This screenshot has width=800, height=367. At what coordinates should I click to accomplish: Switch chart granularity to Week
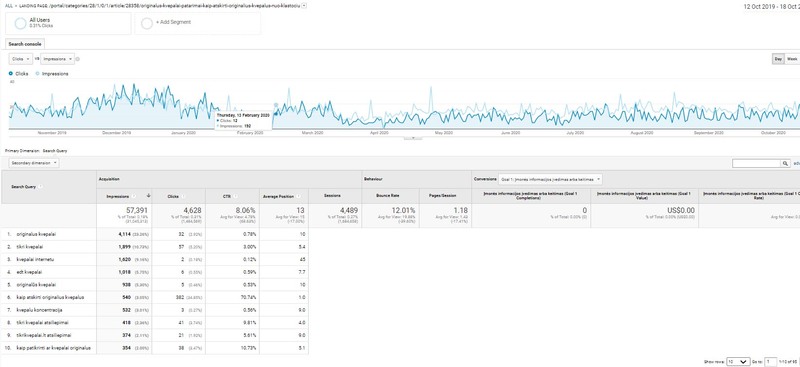[792, 59]
